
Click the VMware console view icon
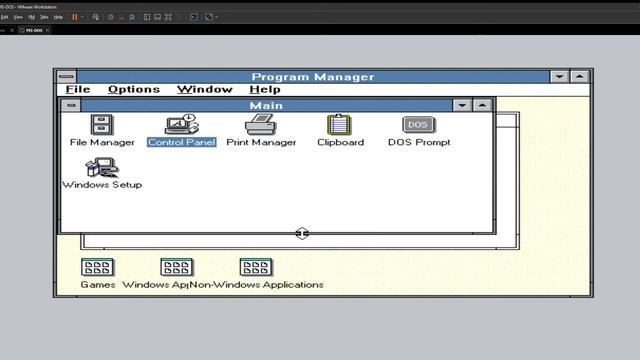[x=194, y=17]
